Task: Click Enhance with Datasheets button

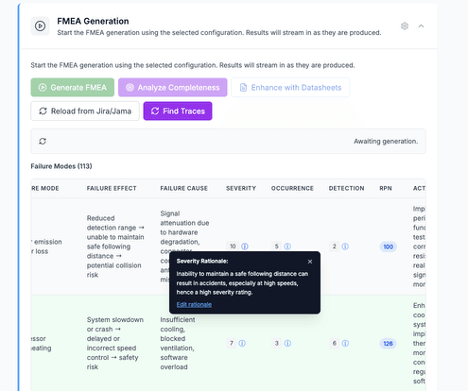Action: (290, 87)
